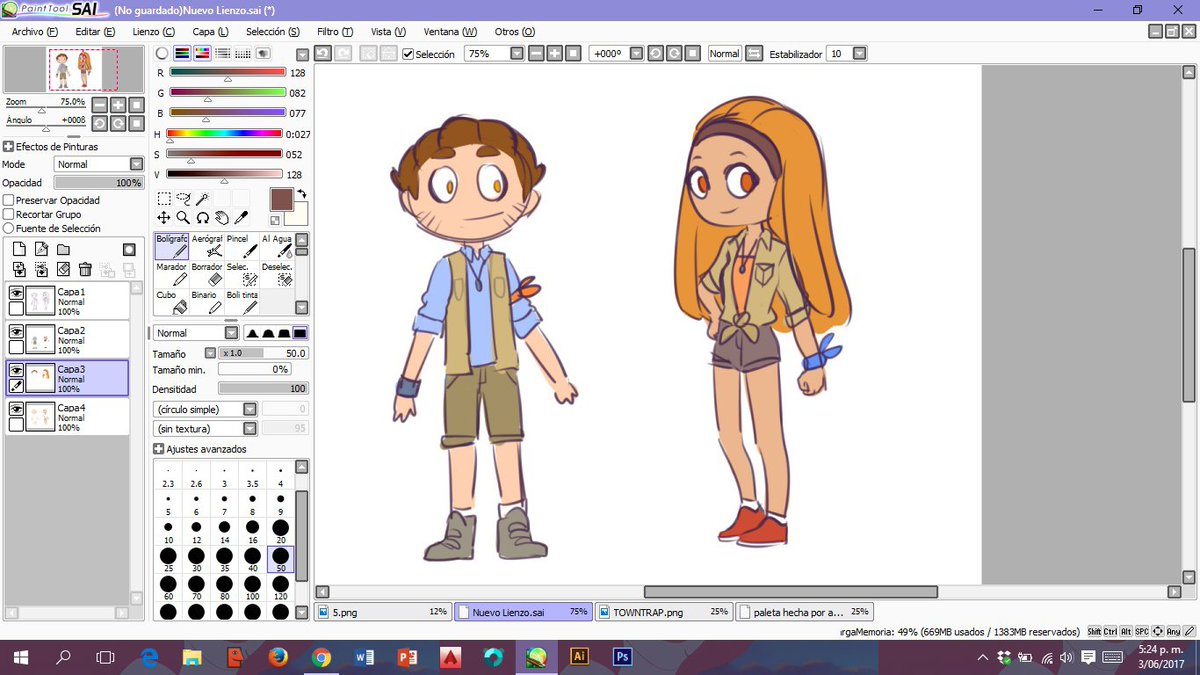The height and width of the screenshot is (675, 1200).
Task: Activate the eyedropper color picker tool
Action: coord(241,217)
